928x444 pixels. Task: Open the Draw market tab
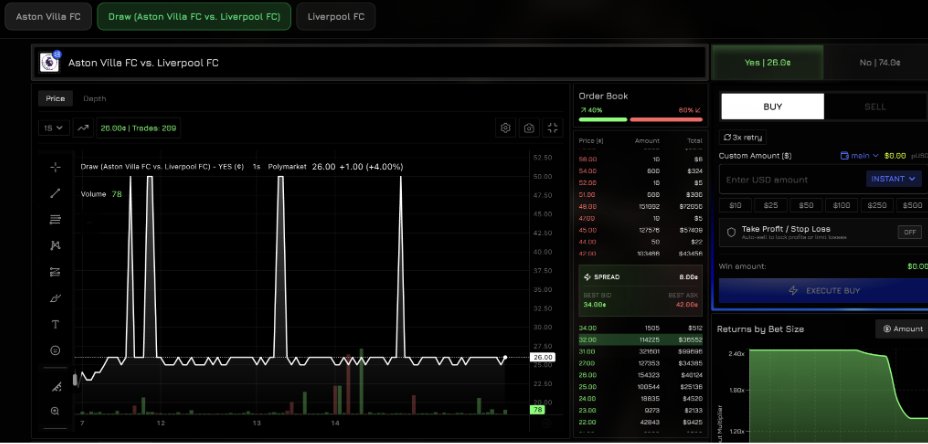tap(194, 17)
